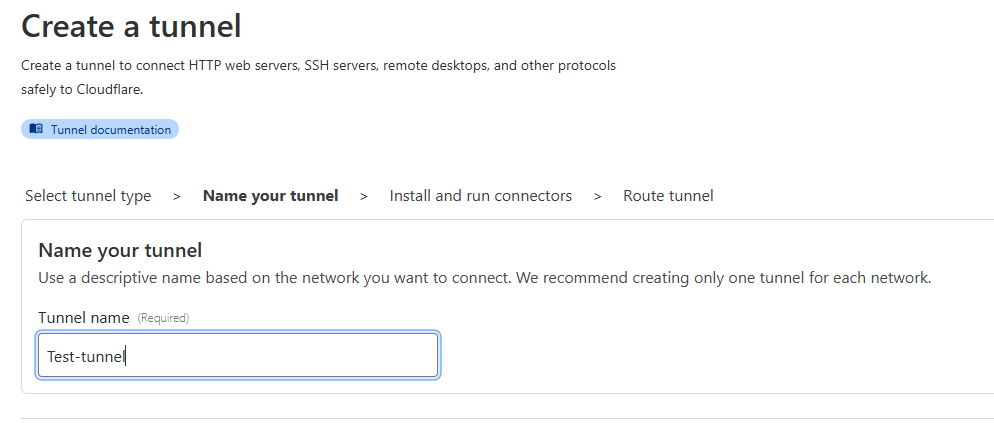Click the intro paragraph about connecting HTTP web servers
This screenshot has width=994, height=423.
[x=318, y=77]
